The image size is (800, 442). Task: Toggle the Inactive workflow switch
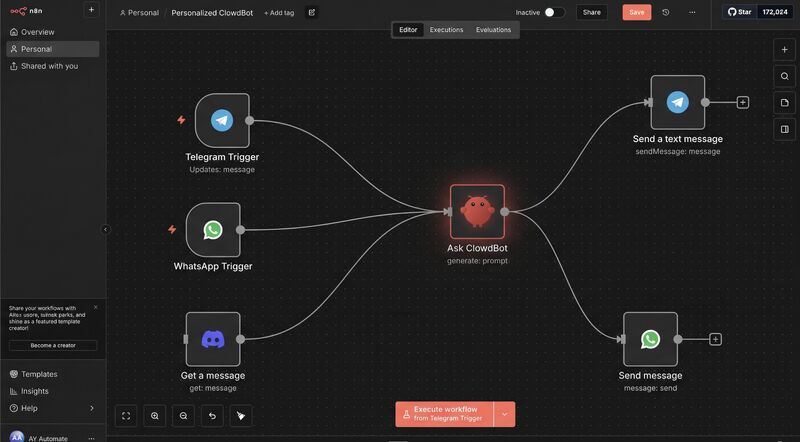pyautogui.click(x=554, y=12)
